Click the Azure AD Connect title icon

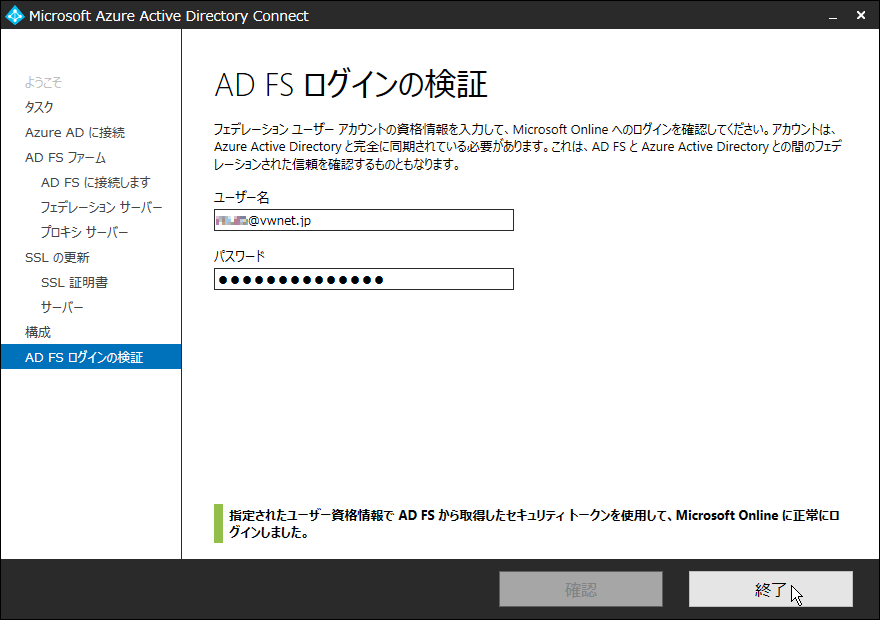tap(15, 15)
